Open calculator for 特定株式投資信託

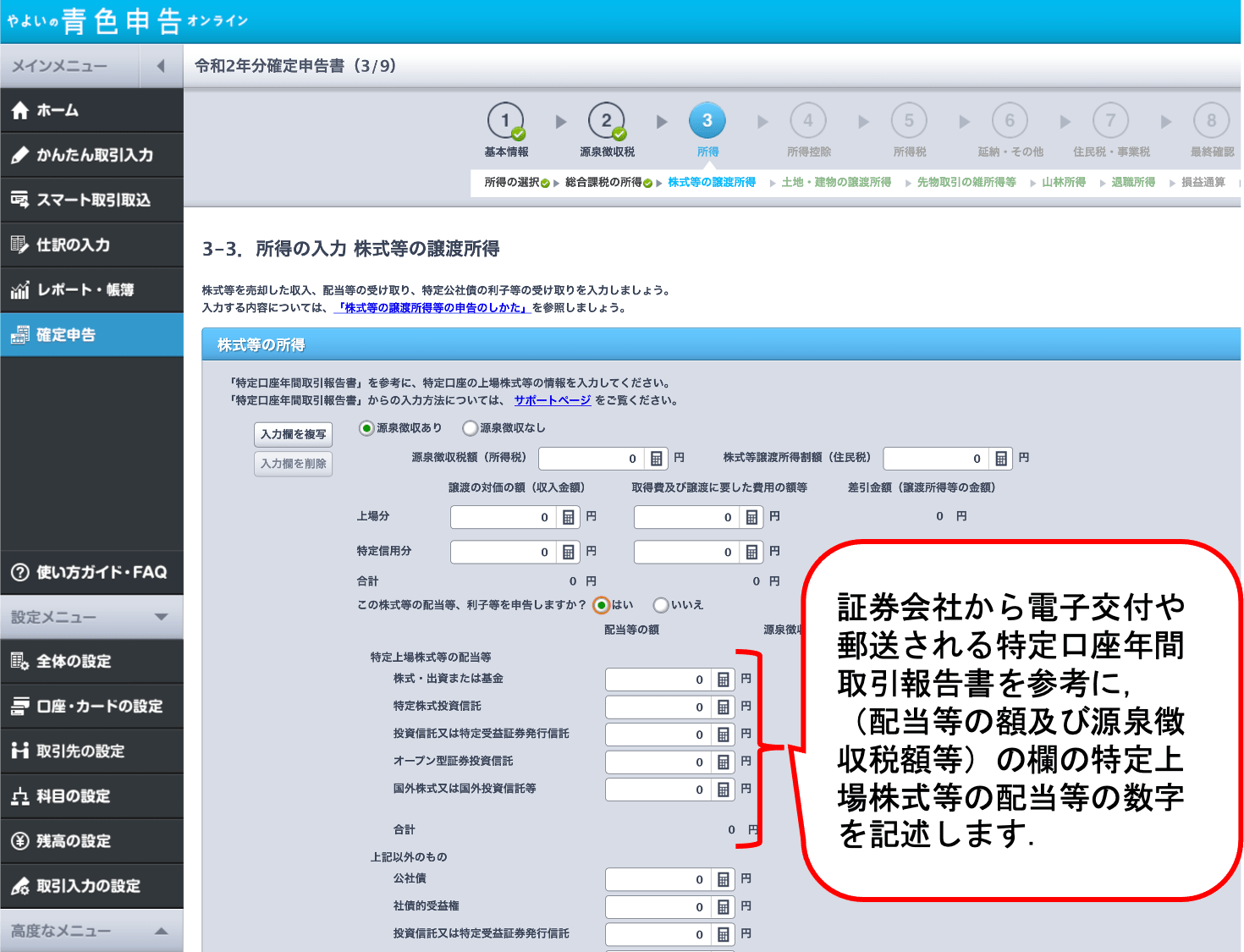click(723, 707)
